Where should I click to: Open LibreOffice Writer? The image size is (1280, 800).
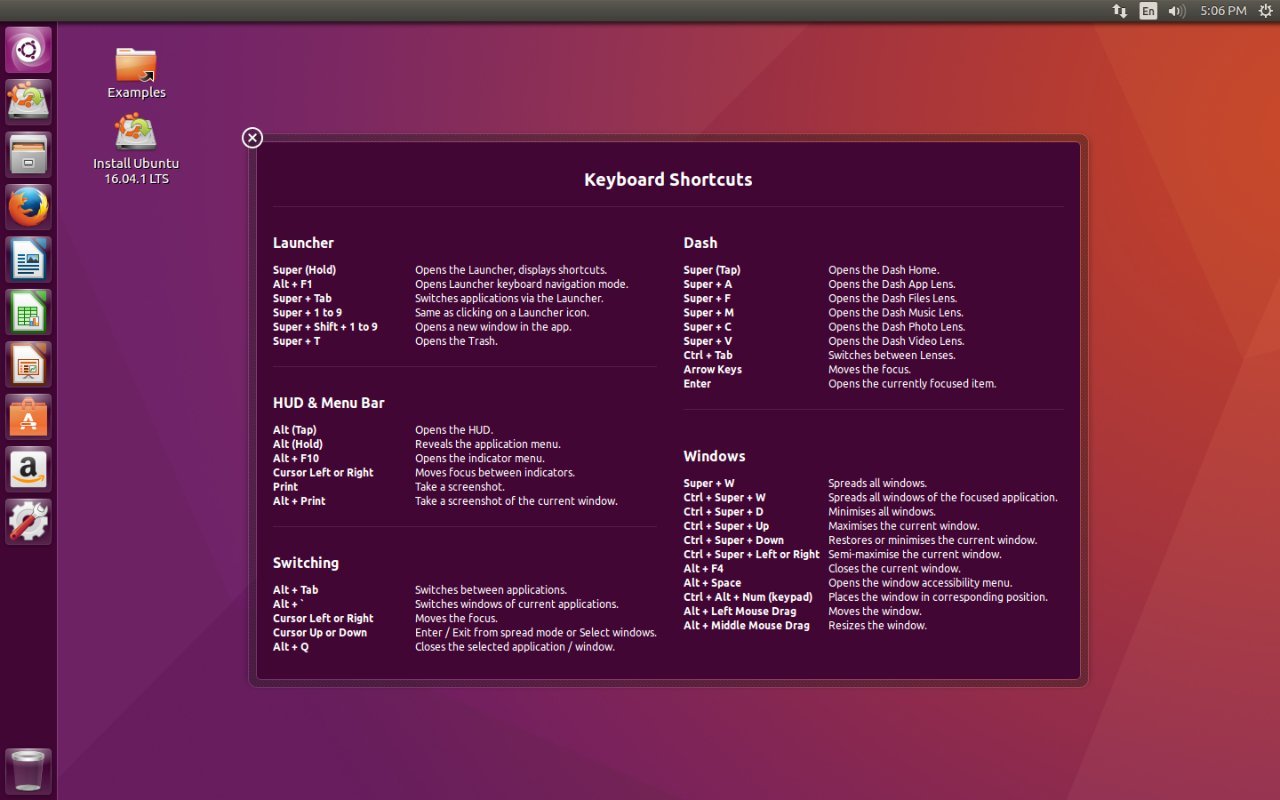[x=28, y=260]
